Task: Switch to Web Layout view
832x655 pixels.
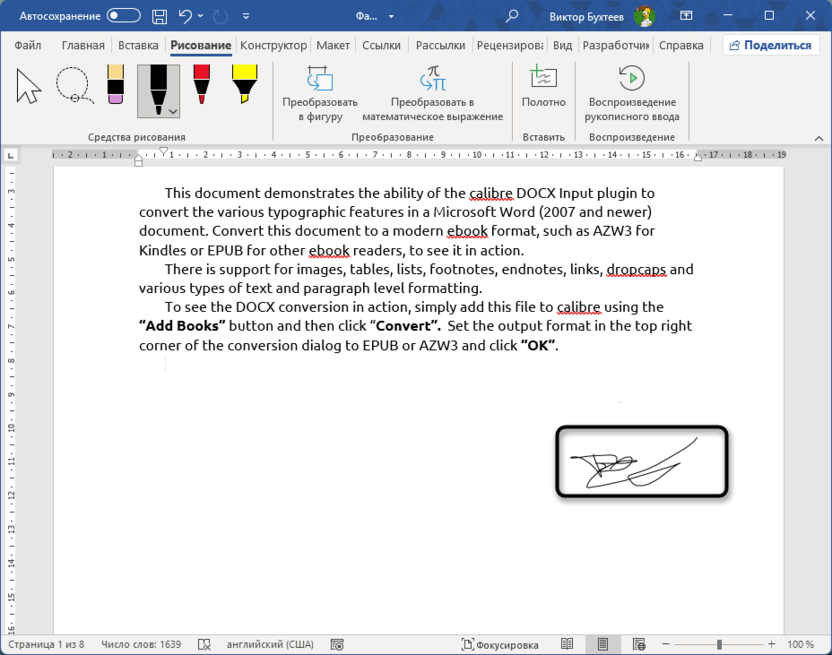Action: point(639,644)
